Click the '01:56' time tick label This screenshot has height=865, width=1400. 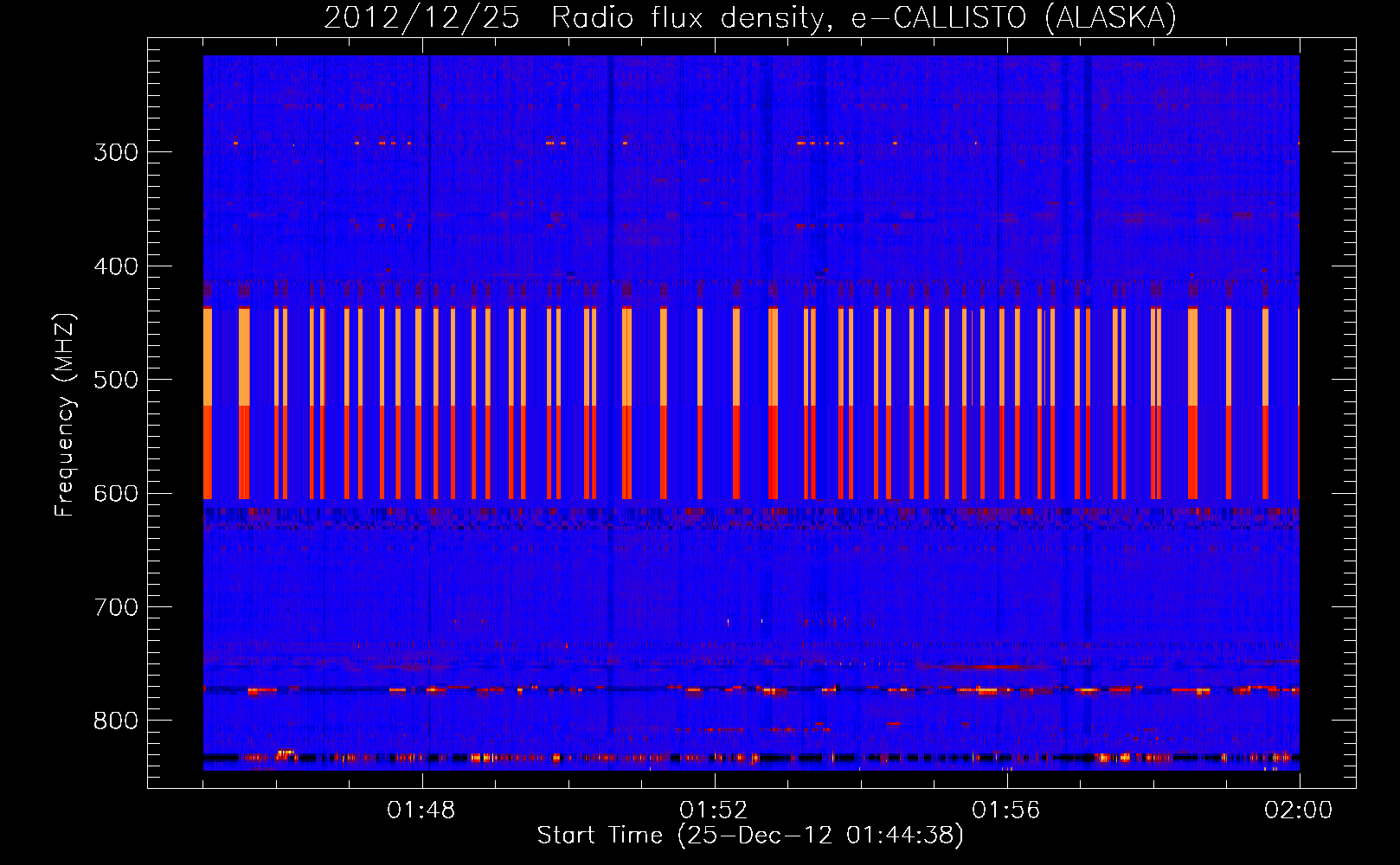(x=1006, y=811)
